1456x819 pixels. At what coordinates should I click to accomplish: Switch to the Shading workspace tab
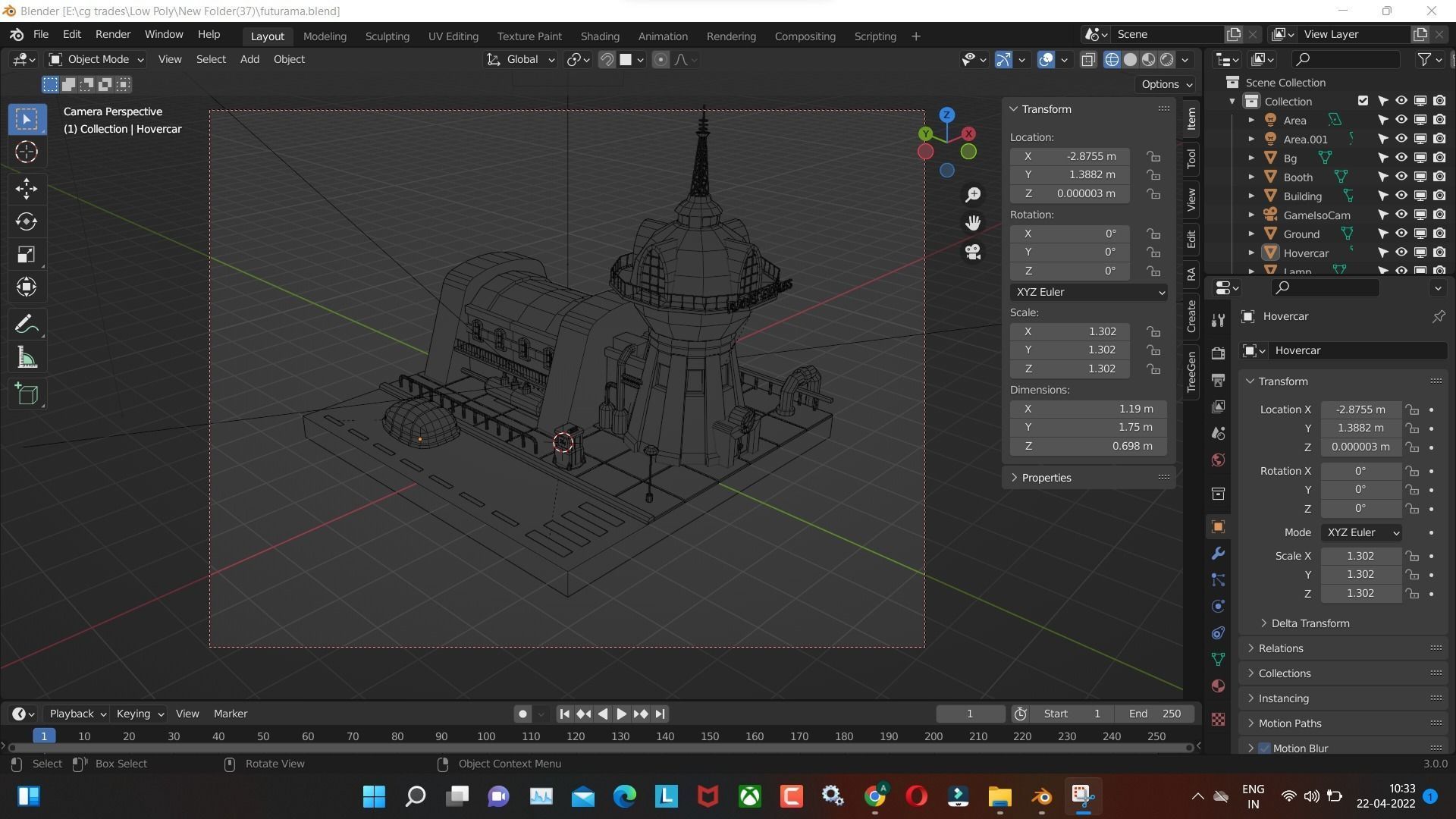coord(599,36)
